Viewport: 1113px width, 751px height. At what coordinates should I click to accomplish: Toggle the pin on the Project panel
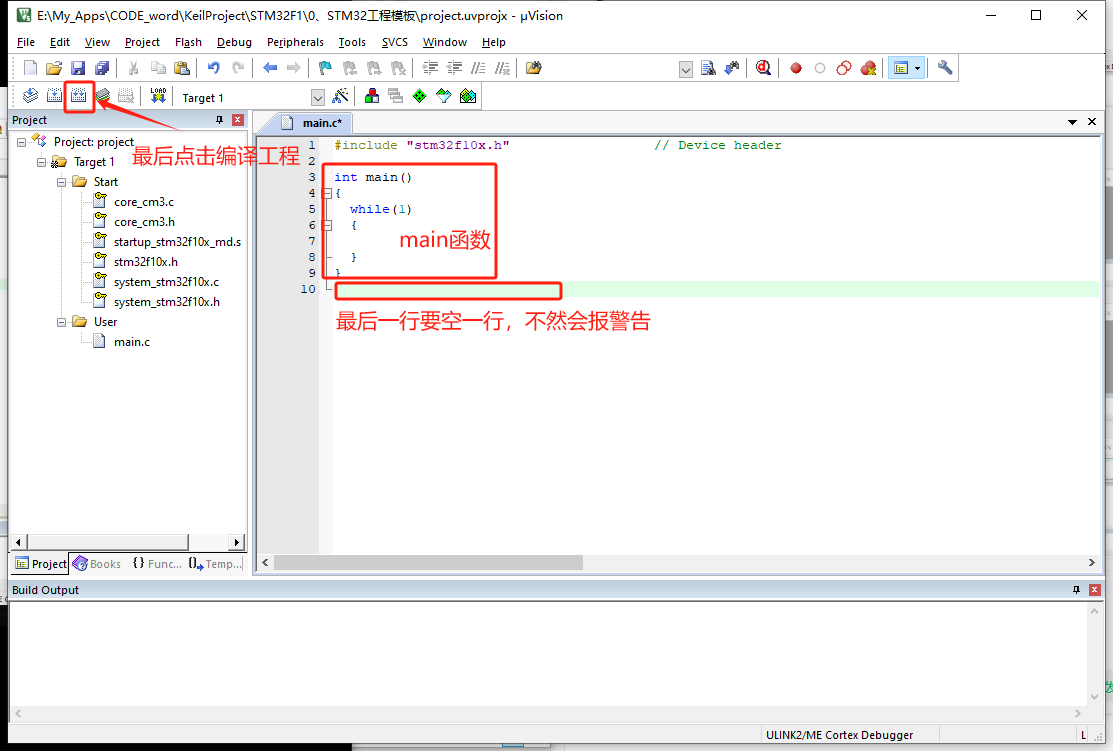(219, 120)
